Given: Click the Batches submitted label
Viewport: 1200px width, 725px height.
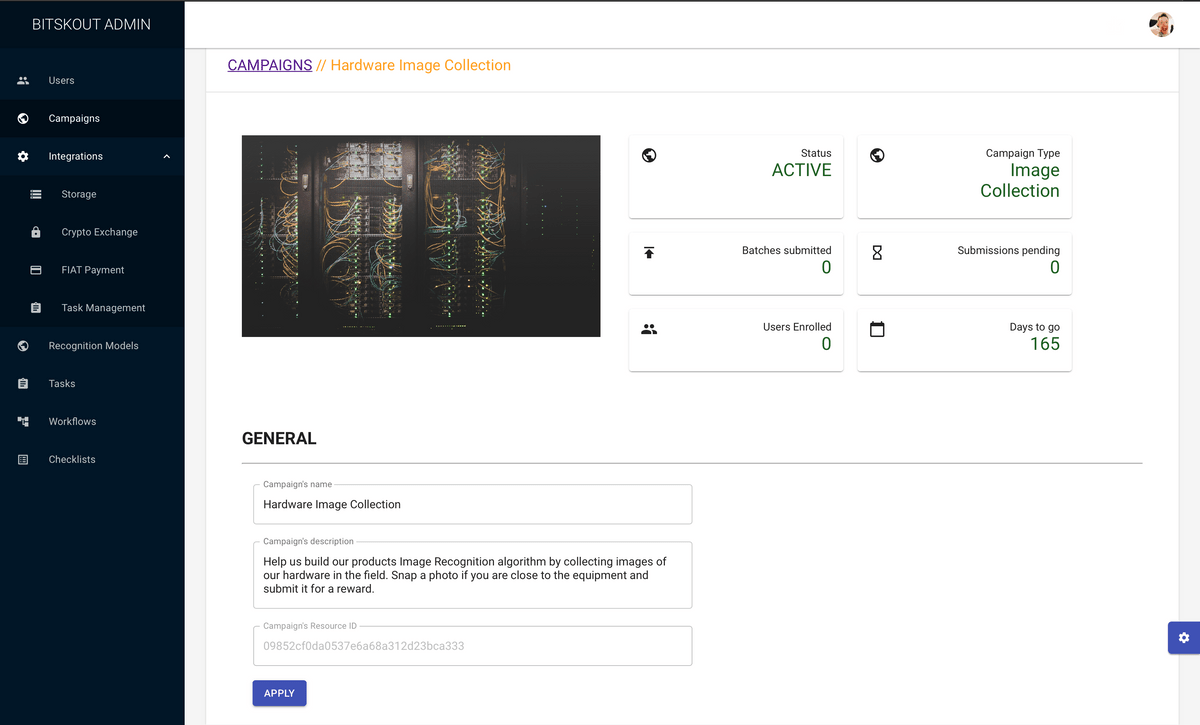Looking at the screenshot, I should pyautogui.click(x=786, y=250).
